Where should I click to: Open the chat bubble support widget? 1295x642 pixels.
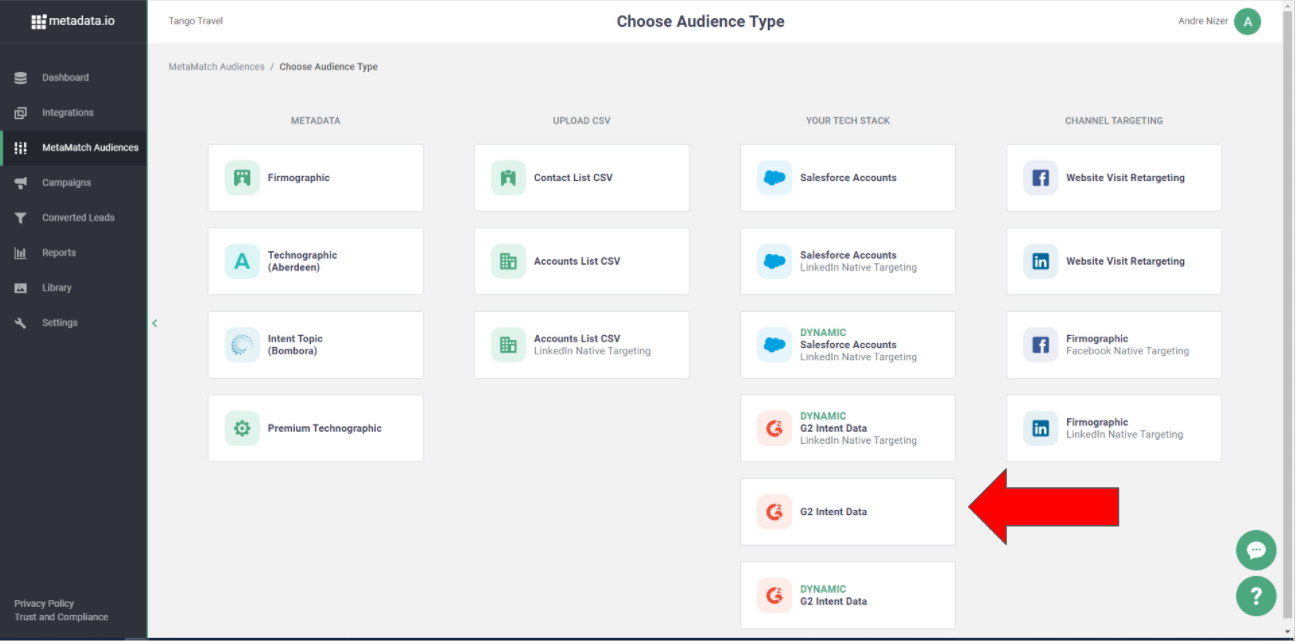[x=1256, y=550]
